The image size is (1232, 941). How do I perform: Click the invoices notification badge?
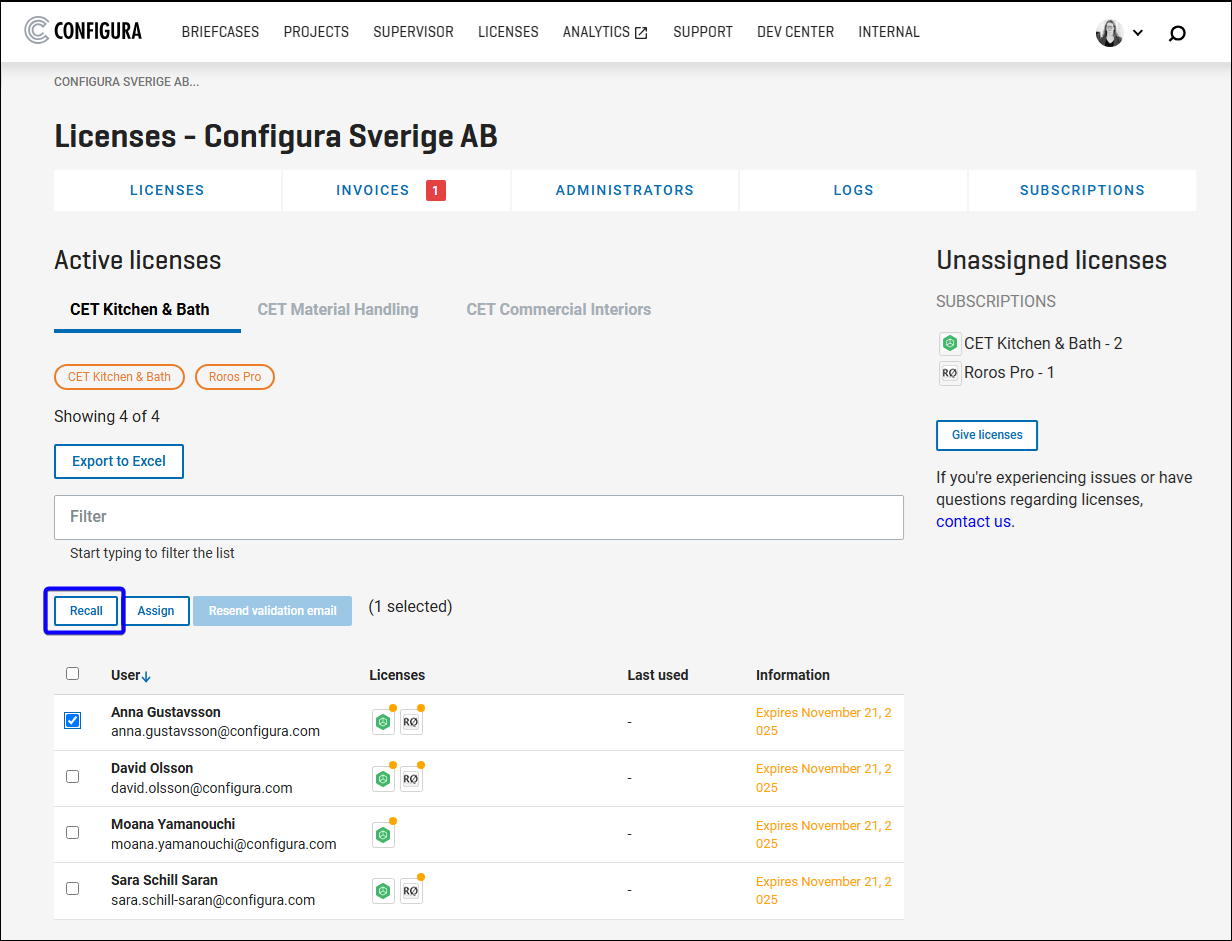[x=436, y=190]
